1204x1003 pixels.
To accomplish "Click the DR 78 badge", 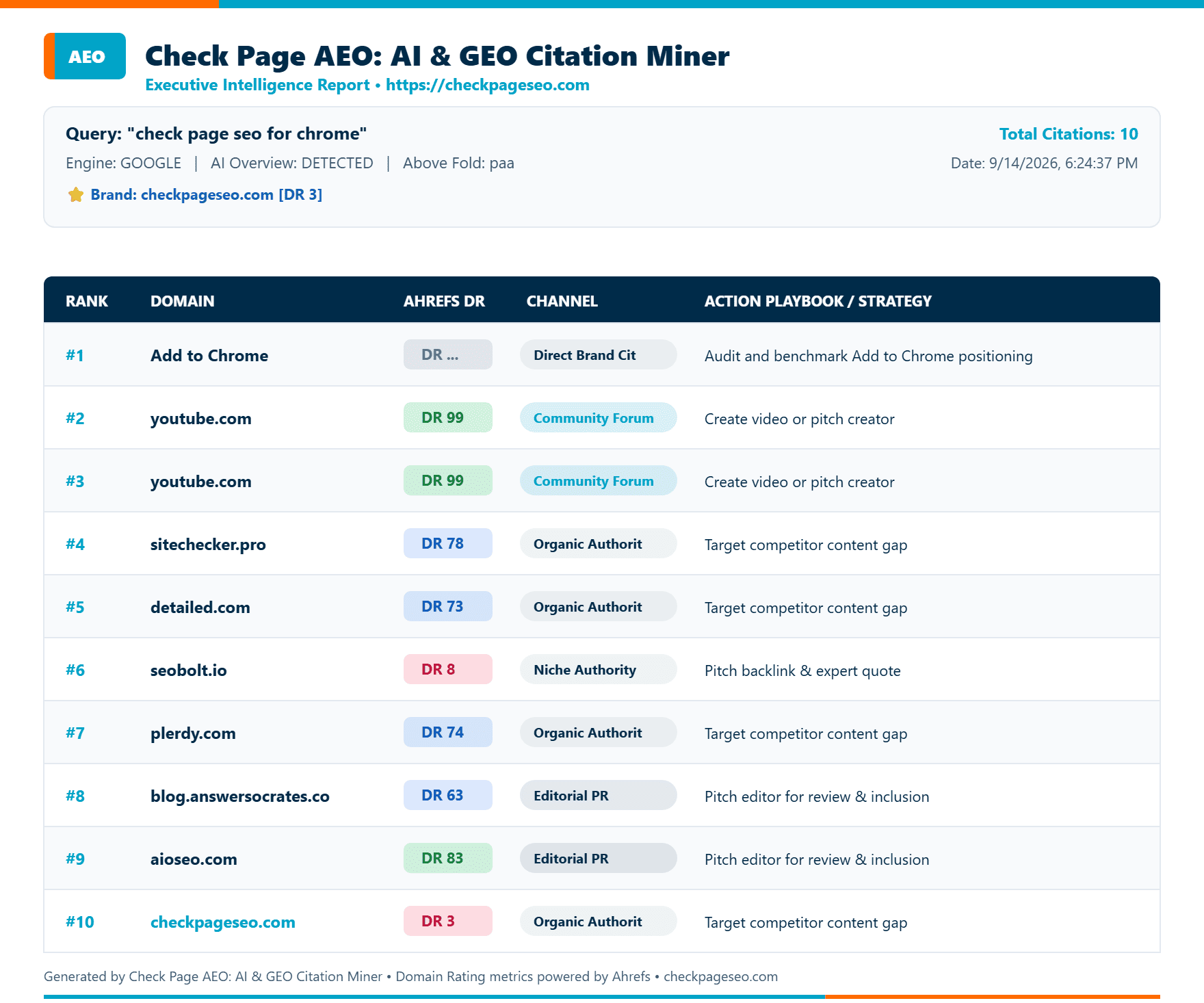I will [x=447, y=543].
